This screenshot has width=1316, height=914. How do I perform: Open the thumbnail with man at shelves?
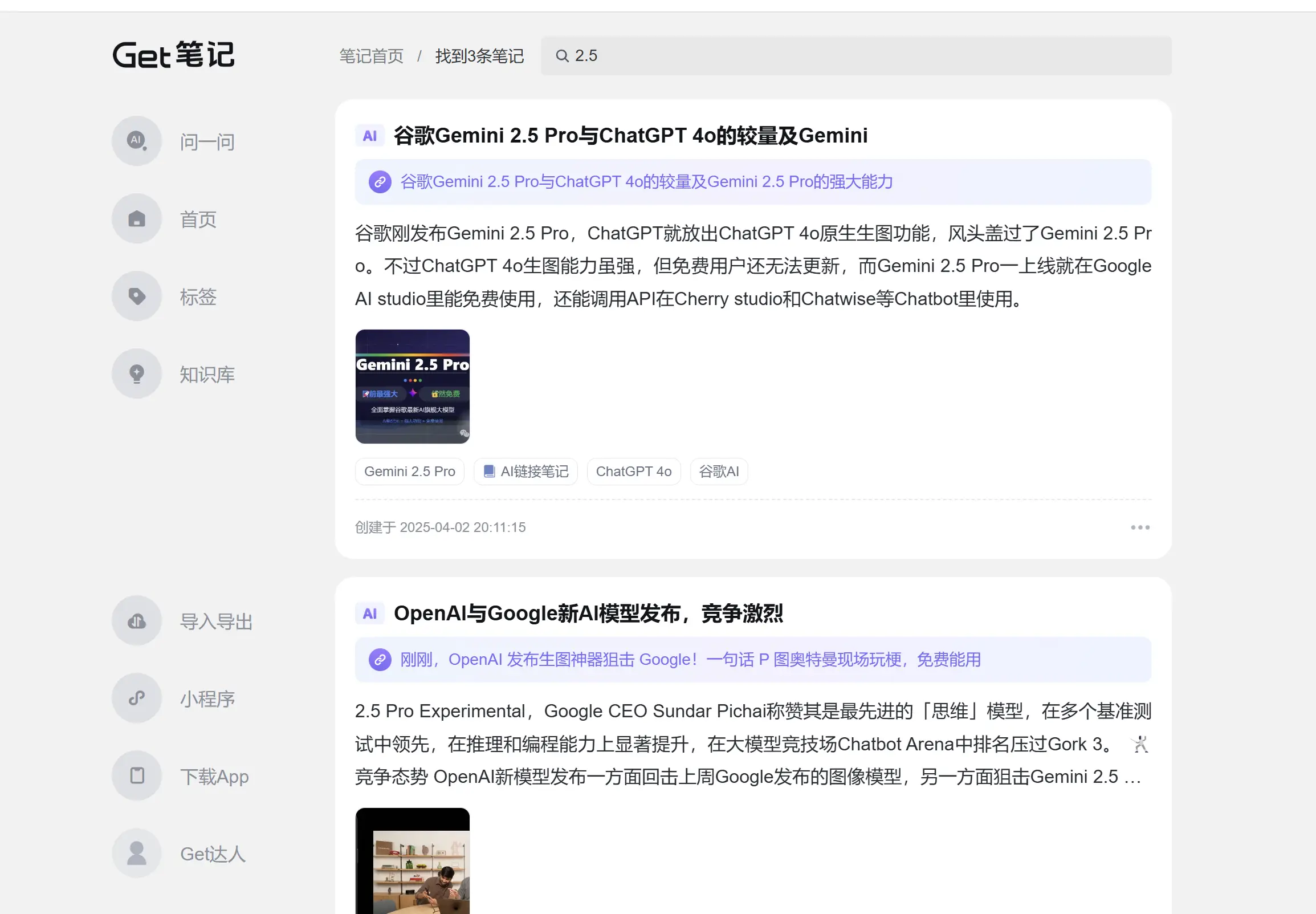[412, 861]
